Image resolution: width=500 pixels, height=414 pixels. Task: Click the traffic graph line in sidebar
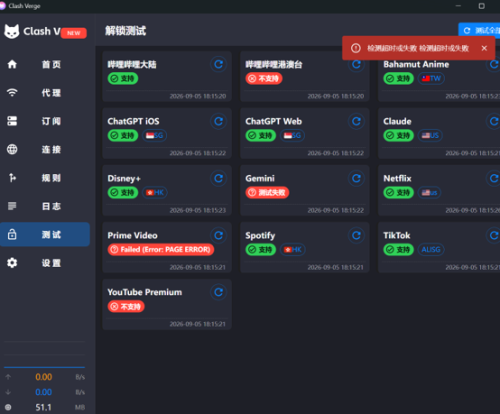(44, 367)
